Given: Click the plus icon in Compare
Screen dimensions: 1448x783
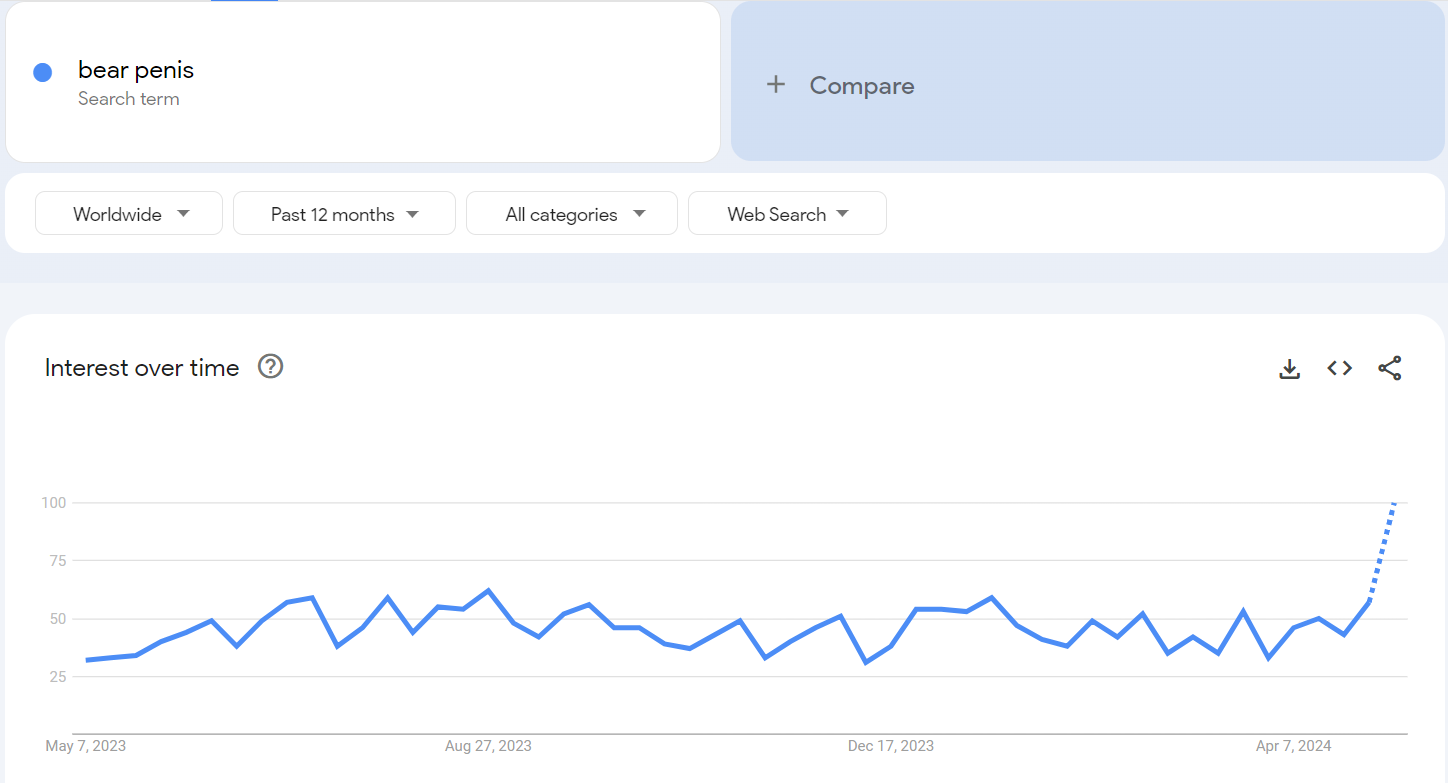Looking at the screenshot, I should [x=776, y=85].
